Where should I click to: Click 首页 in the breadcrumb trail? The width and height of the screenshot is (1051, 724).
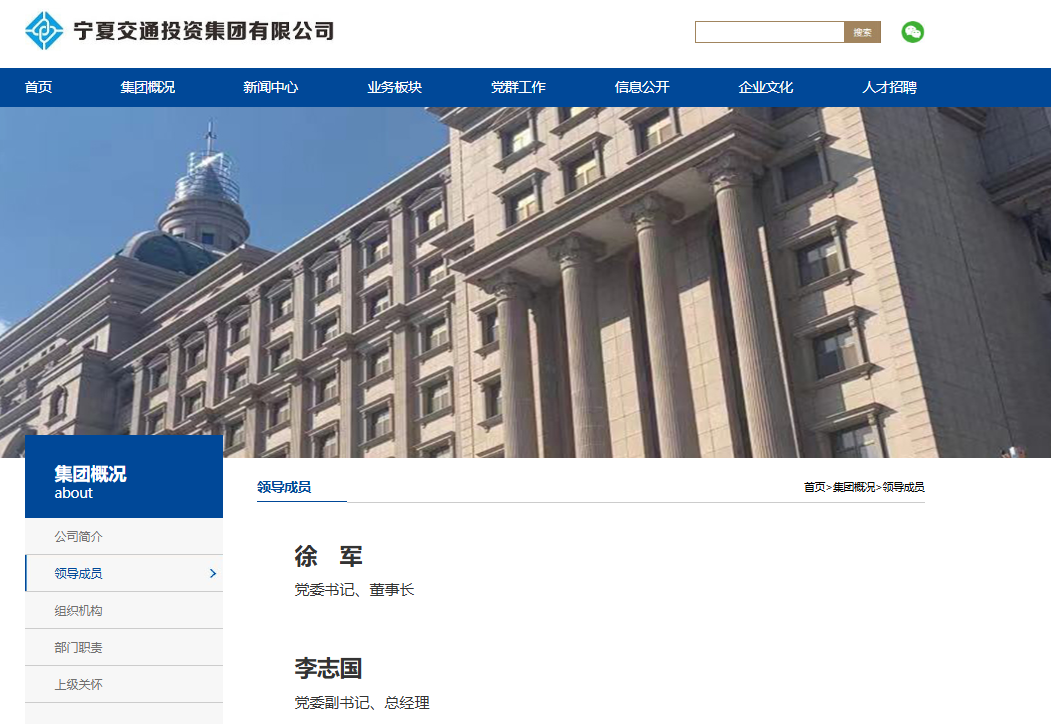tap(814, 488)
